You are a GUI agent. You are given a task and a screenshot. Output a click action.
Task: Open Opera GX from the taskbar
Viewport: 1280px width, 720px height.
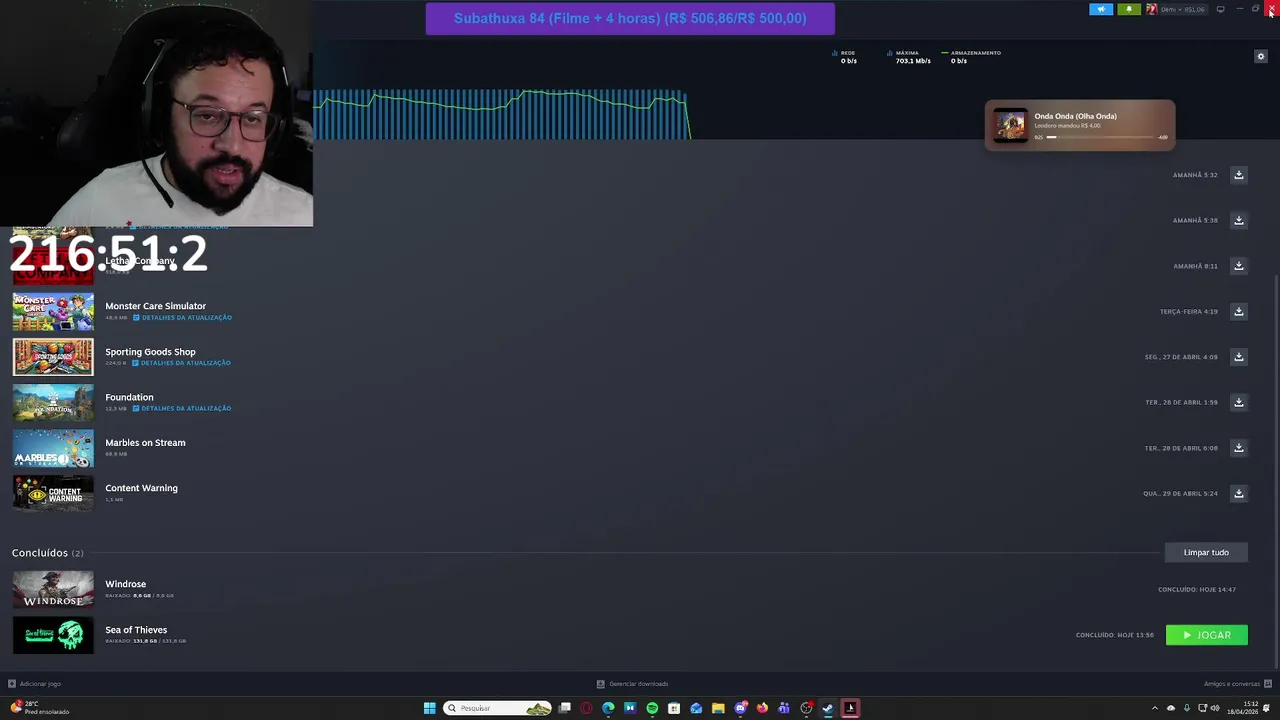(586, 708)
